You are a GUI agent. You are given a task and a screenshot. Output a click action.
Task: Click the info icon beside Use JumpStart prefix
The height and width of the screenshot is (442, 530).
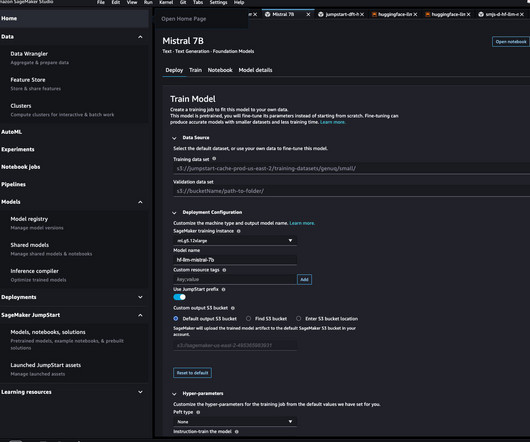(223, 289)
